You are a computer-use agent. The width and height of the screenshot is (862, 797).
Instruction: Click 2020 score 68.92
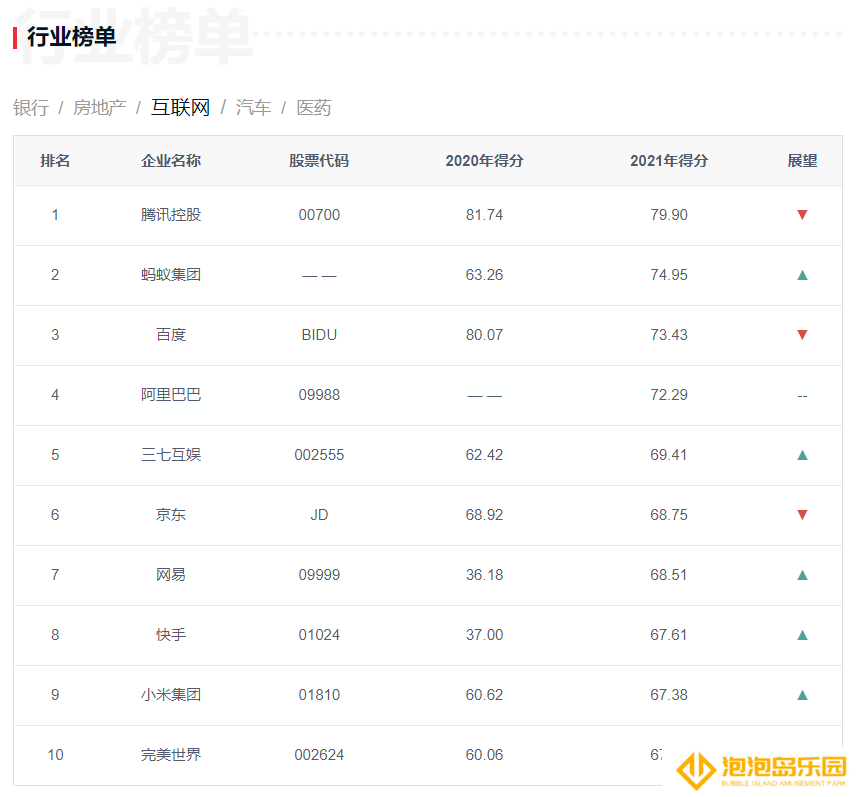pos(484,515)
